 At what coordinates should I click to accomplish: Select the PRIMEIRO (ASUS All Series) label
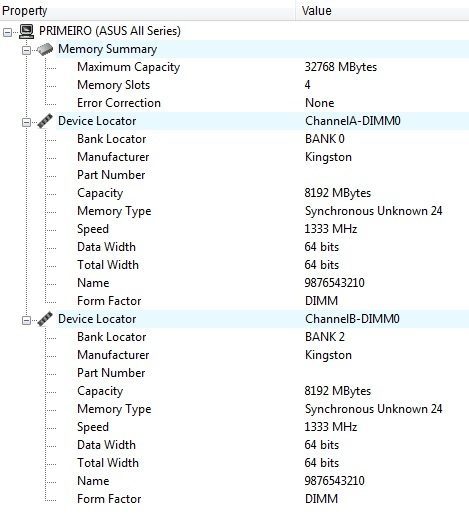110,31
